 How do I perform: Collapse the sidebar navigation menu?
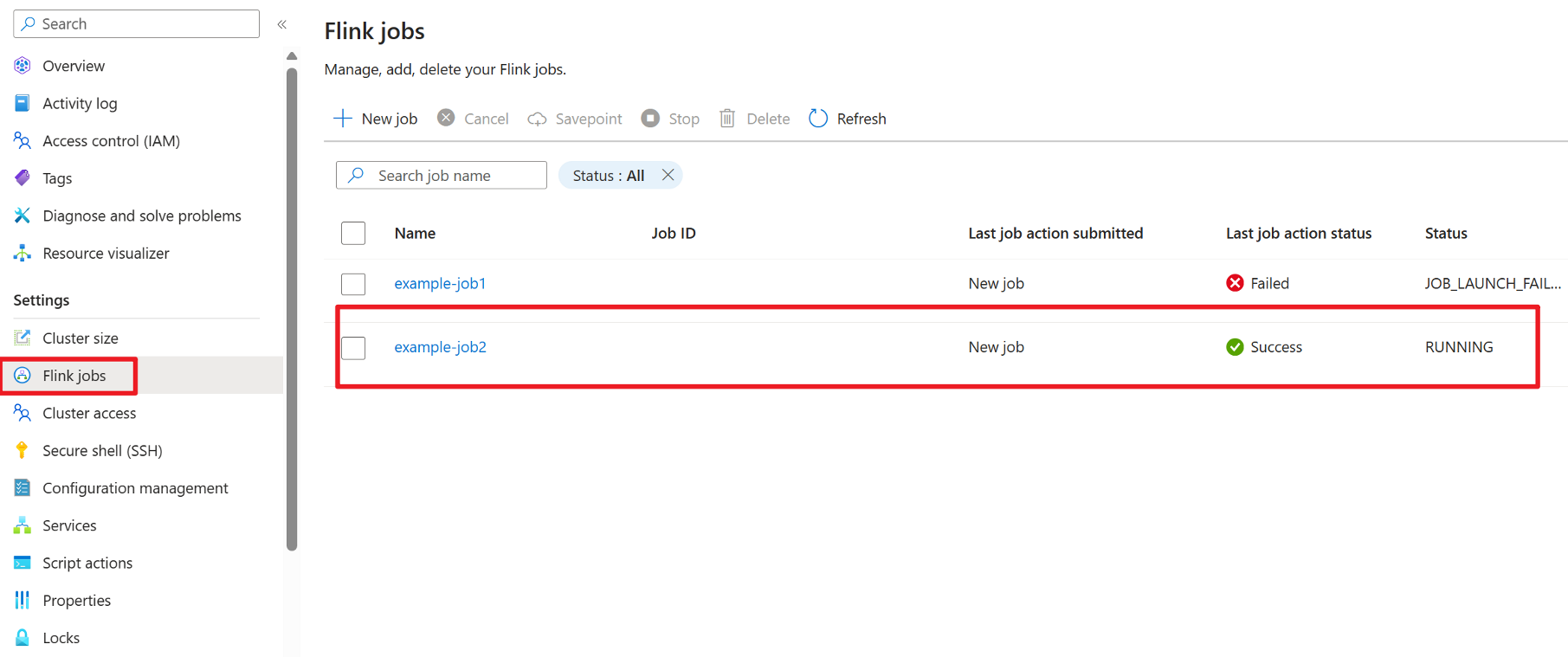(282, 24)
